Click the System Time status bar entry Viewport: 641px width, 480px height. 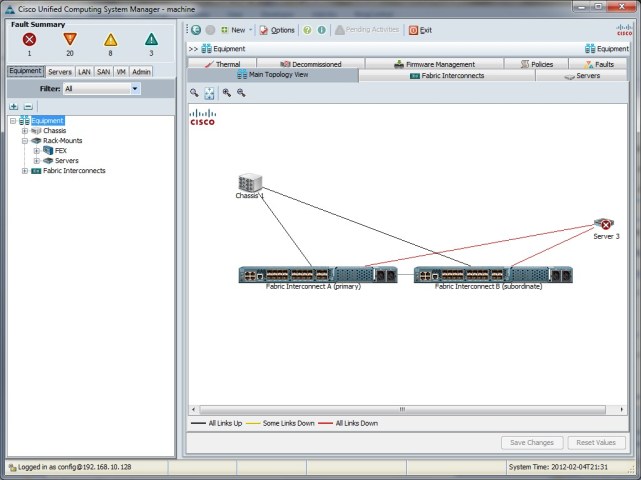pos(558,467)
